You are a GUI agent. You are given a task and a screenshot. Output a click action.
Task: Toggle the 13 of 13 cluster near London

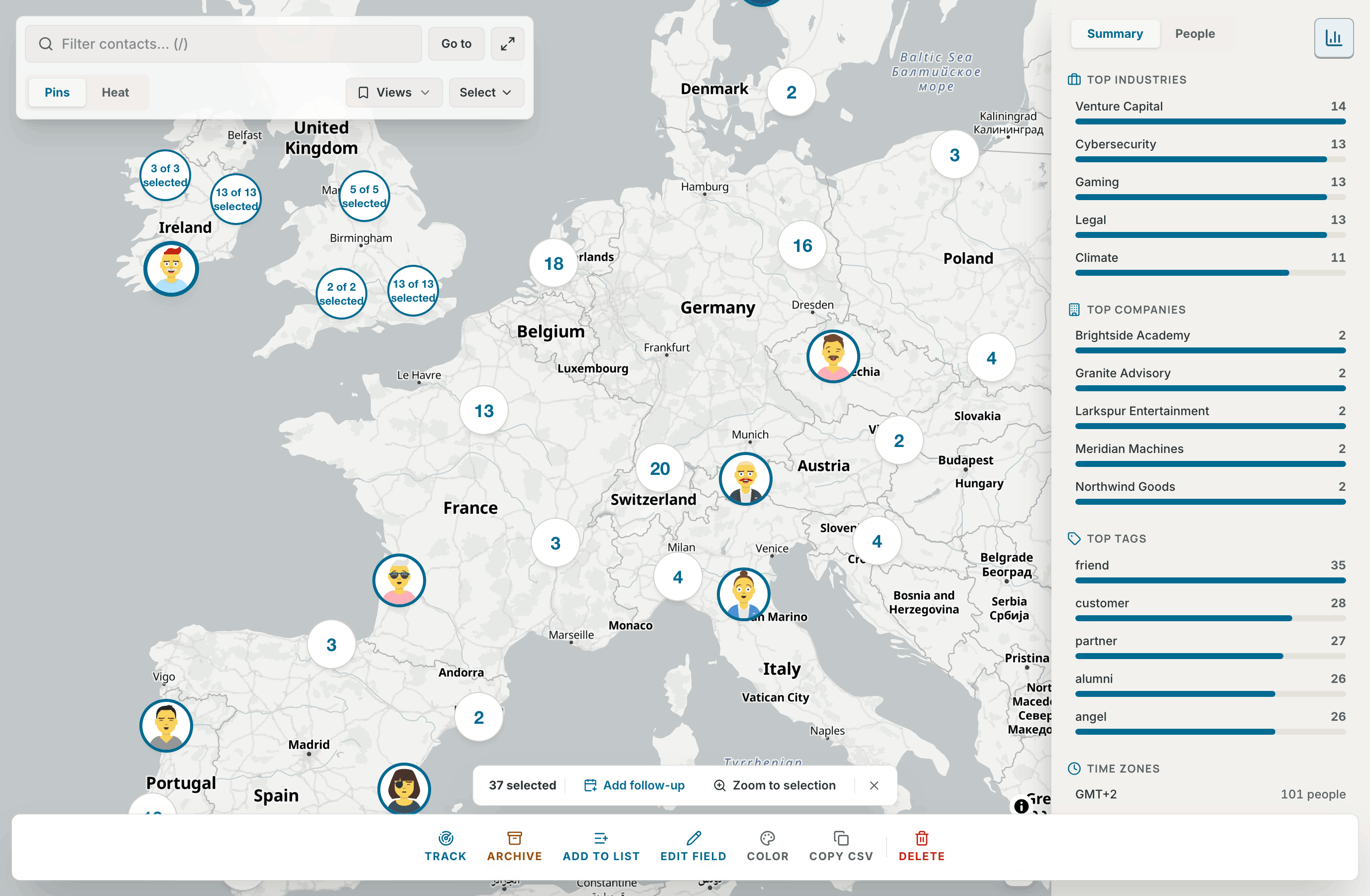pyautogui.click(x=413, y=291)
